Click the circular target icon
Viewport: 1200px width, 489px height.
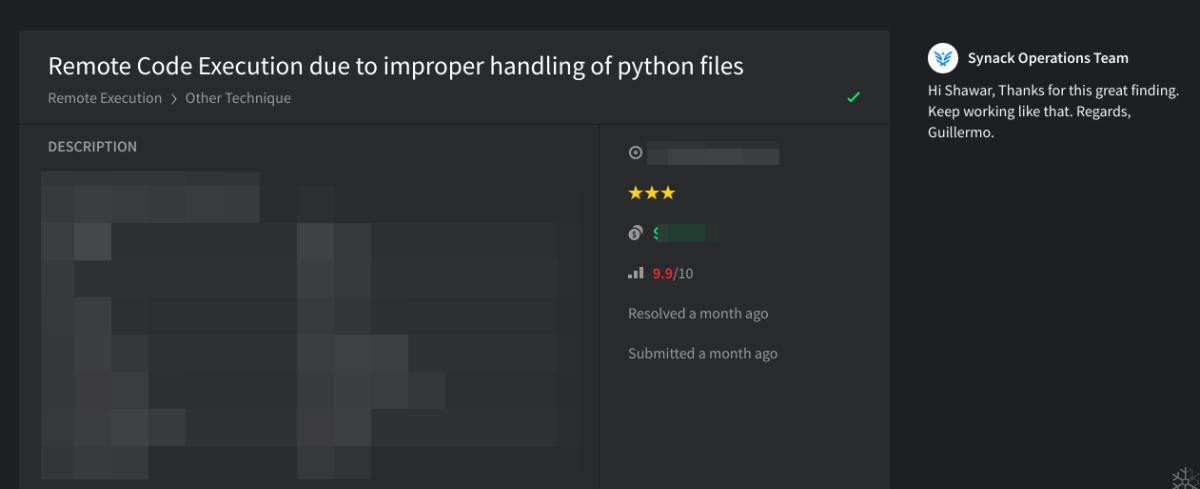(635, 153)
